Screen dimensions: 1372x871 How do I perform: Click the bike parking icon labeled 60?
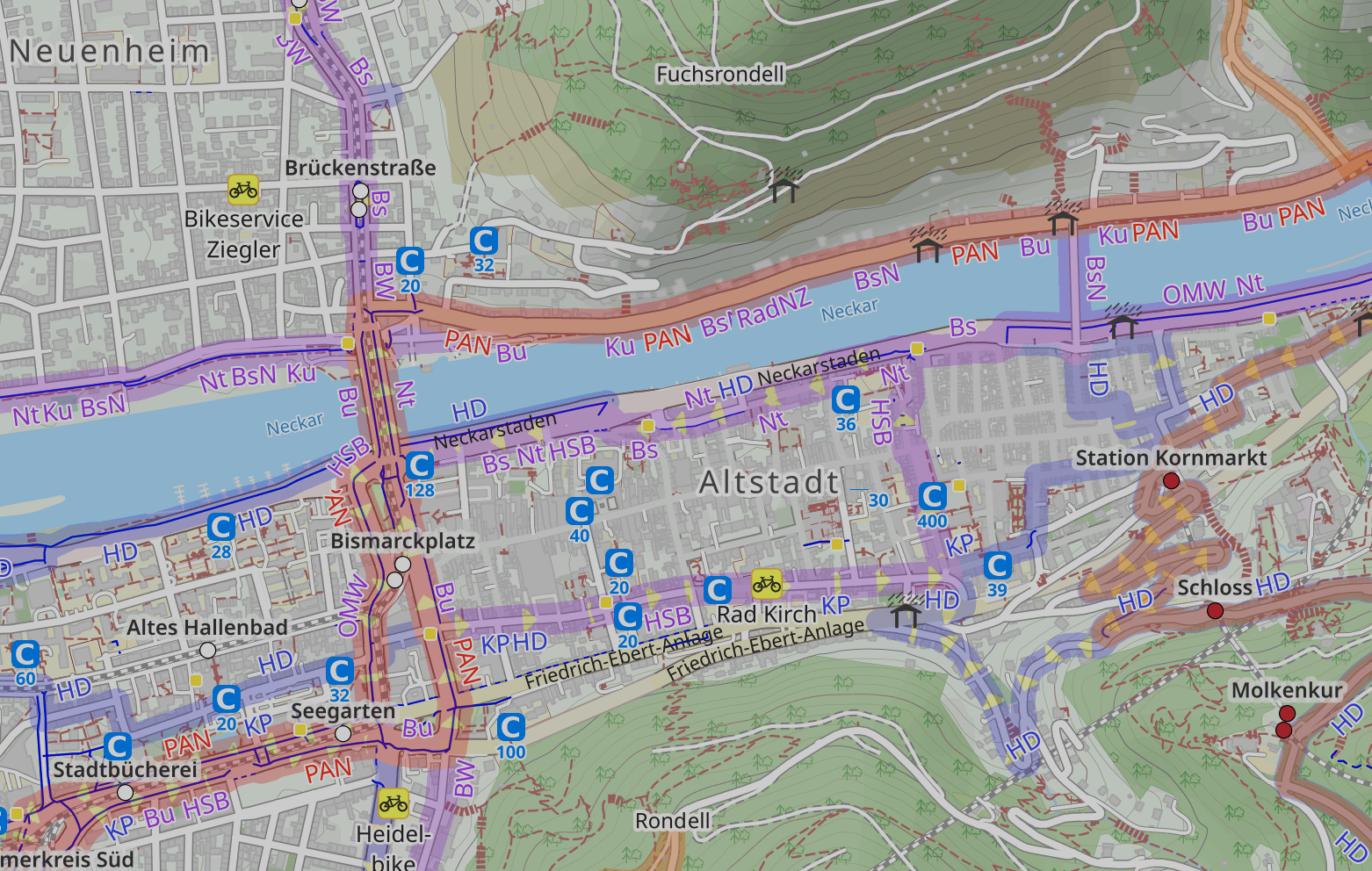pyautogui.click(x=25, y=654)
